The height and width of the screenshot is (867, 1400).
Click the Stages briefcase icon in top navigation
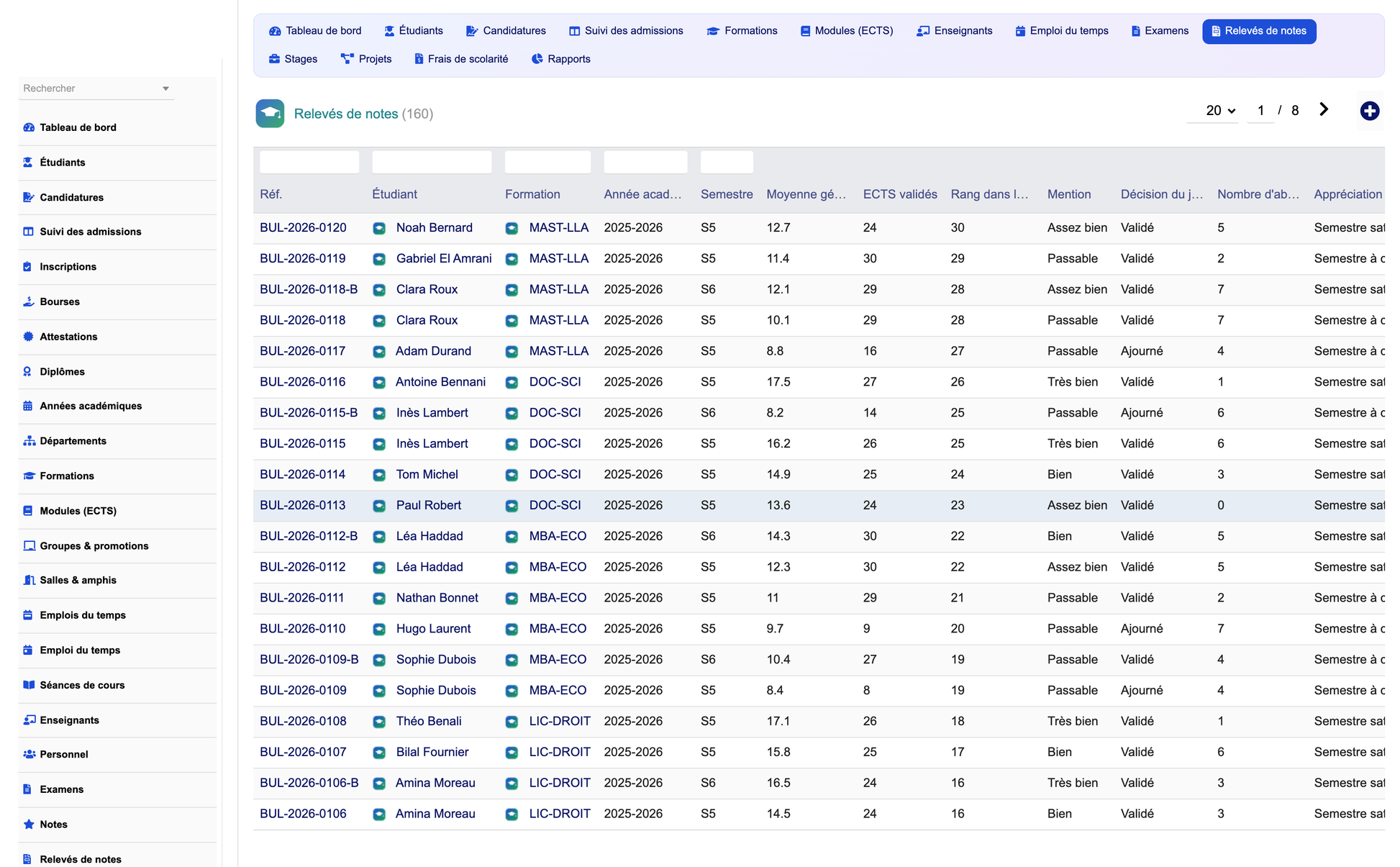274,59
